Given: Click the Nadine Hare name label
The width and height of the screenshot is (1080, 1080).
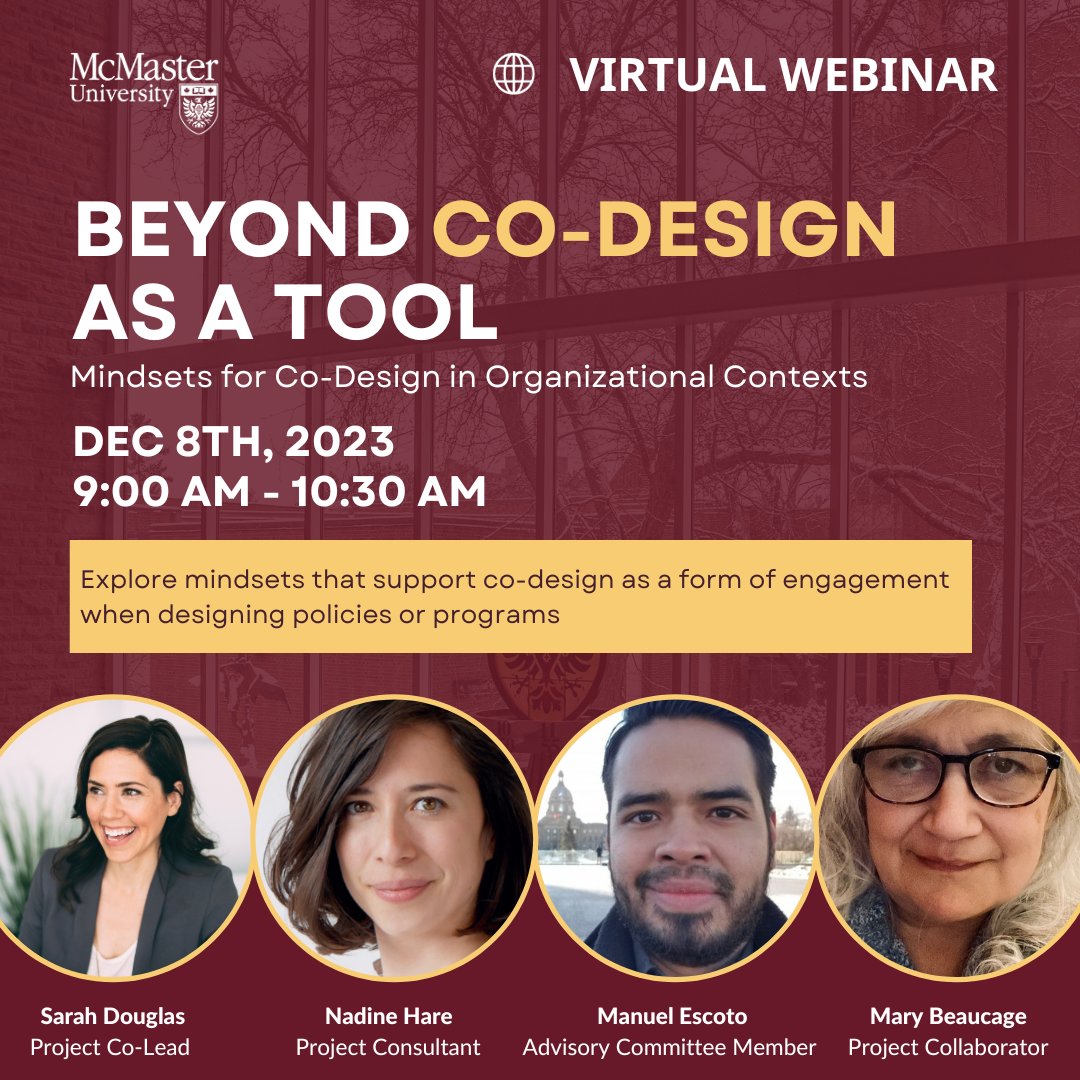Looking at the screenshot, I should click(x=386, y=1017).
